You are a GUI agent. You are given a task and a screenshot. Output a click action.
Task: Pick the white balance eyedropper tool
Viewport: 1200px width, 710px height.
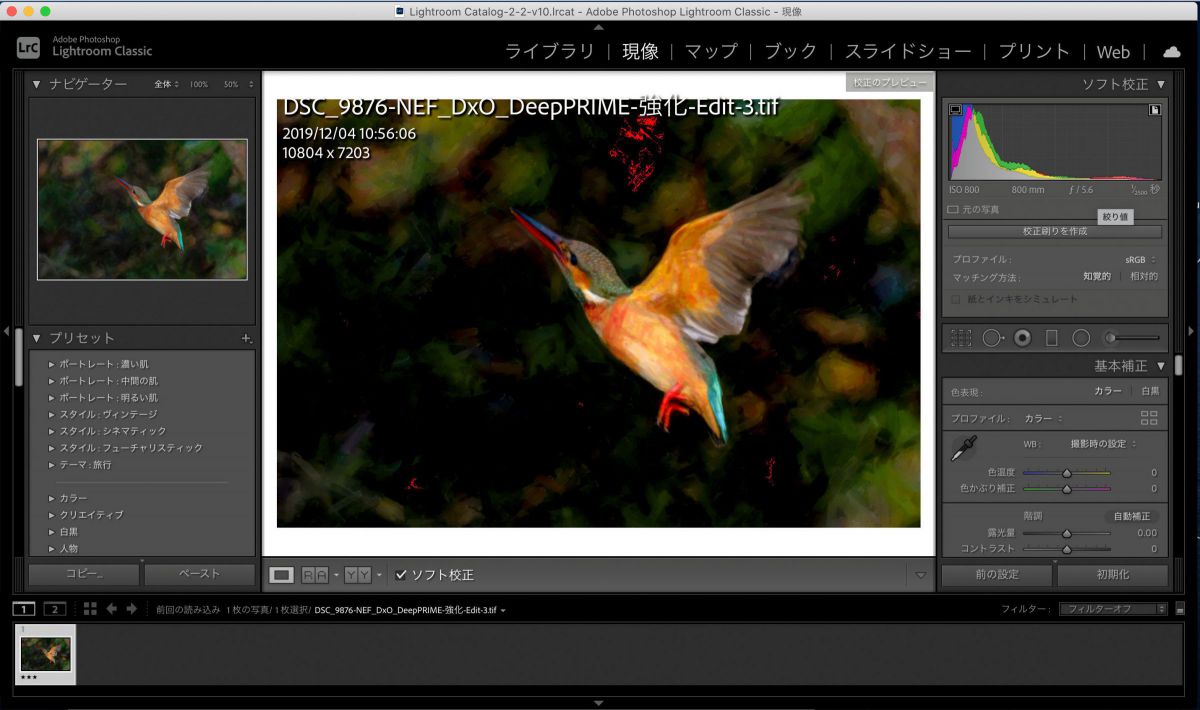tap(963, 448)
